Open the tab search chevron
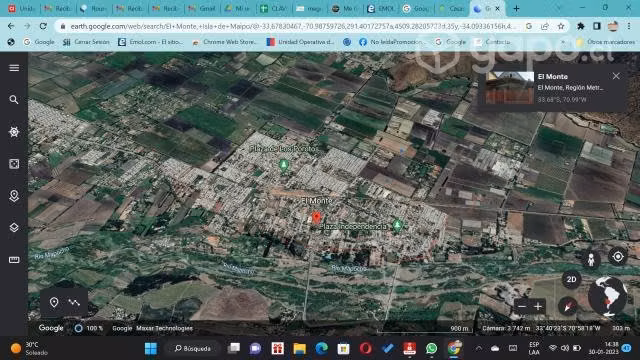The image size is (640, 360). [558, 8]
